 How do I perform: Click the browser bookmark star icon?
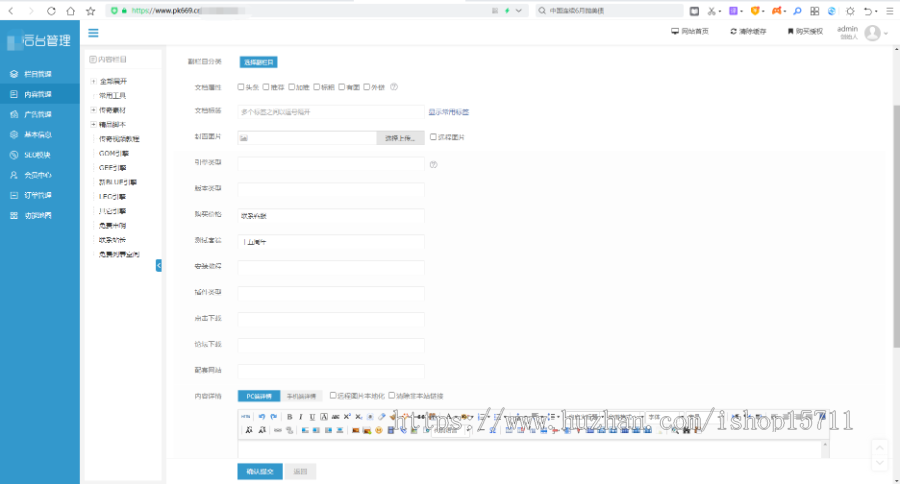click(90, 11)
